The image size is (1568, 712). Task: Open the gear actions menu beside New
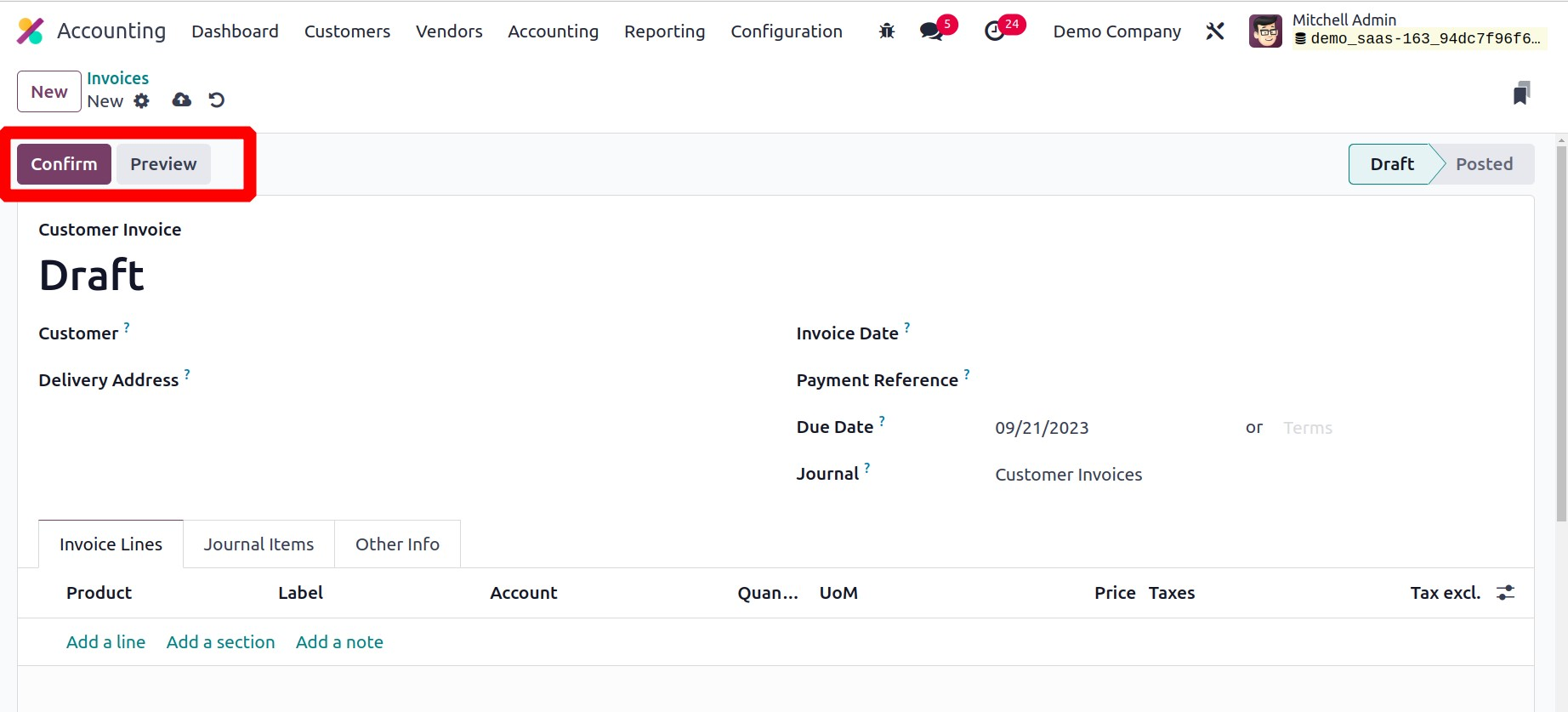click(x=142, y=101)
